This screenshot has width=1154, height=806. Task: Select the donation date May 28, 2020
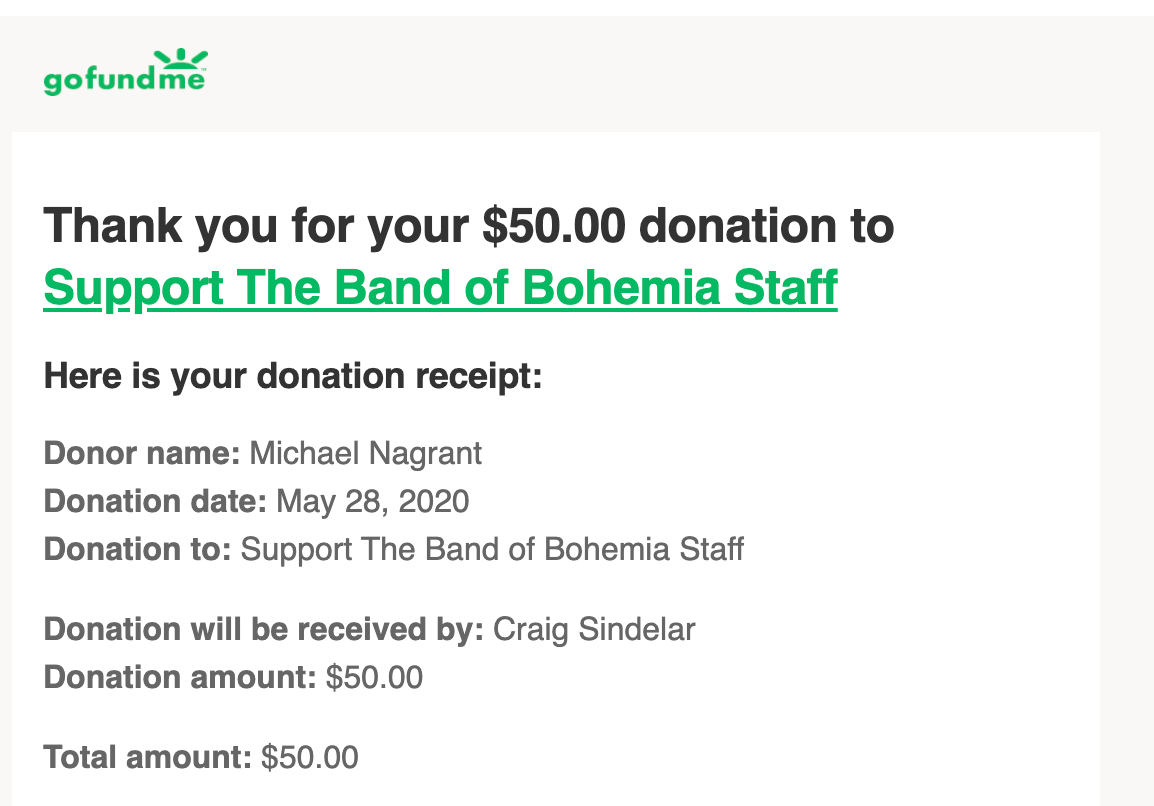(372, 502)
